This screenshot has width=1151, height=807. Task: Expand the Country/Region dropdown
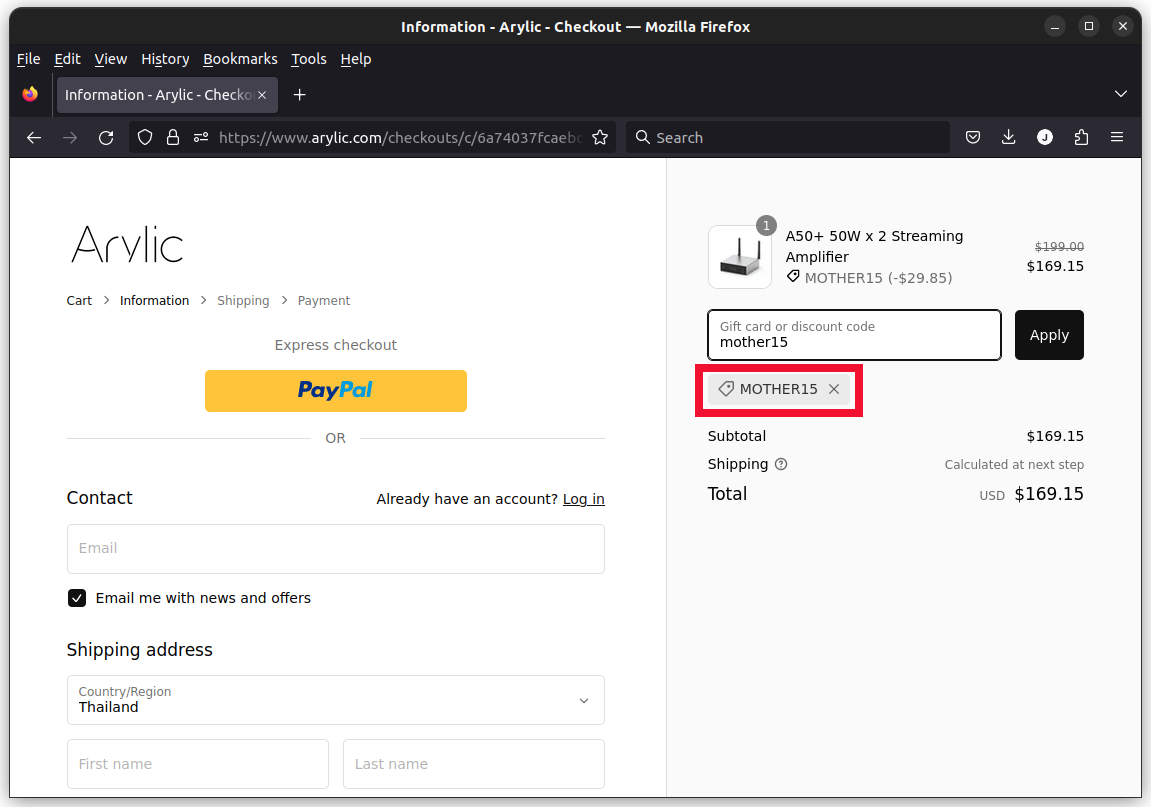click(335, 700)
